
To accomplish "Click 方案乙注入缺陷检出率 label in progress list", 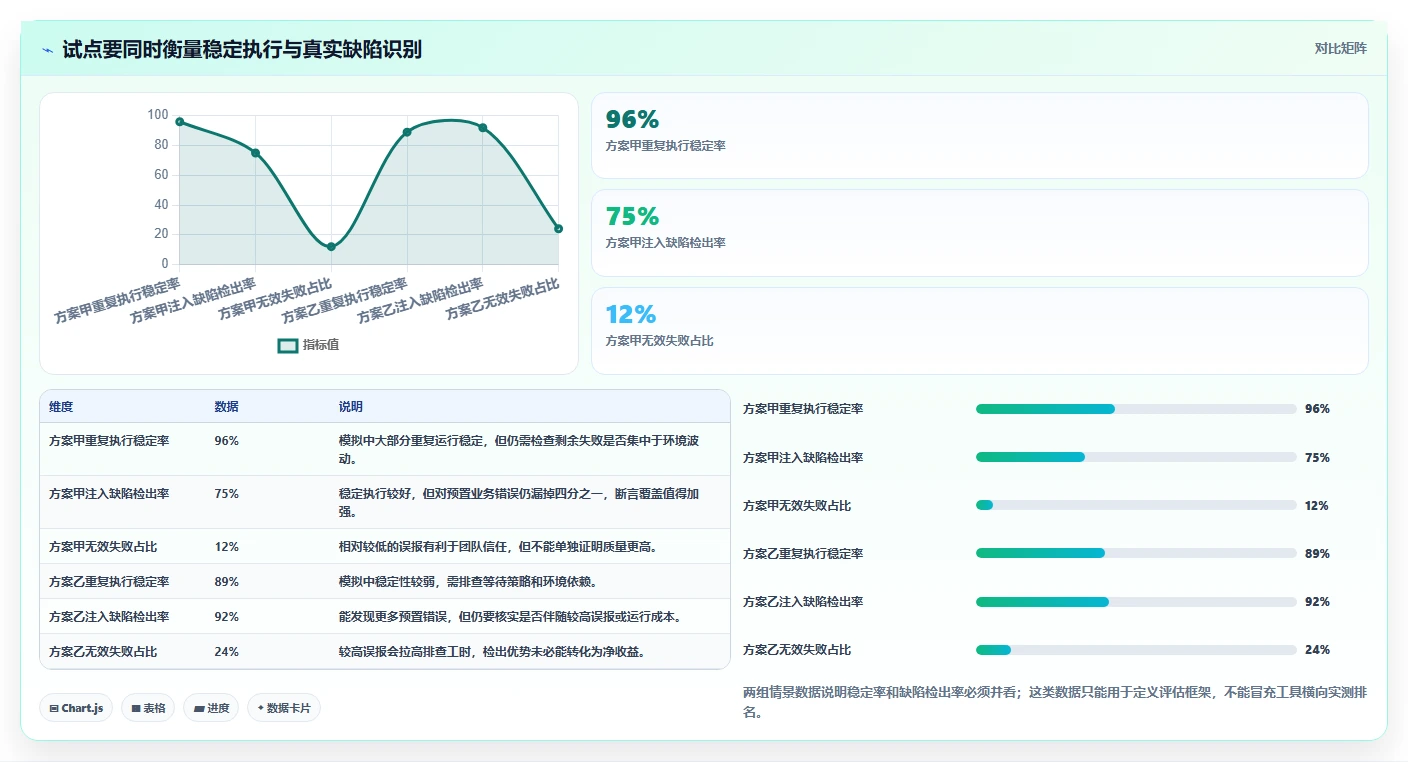I will point(803,602).
